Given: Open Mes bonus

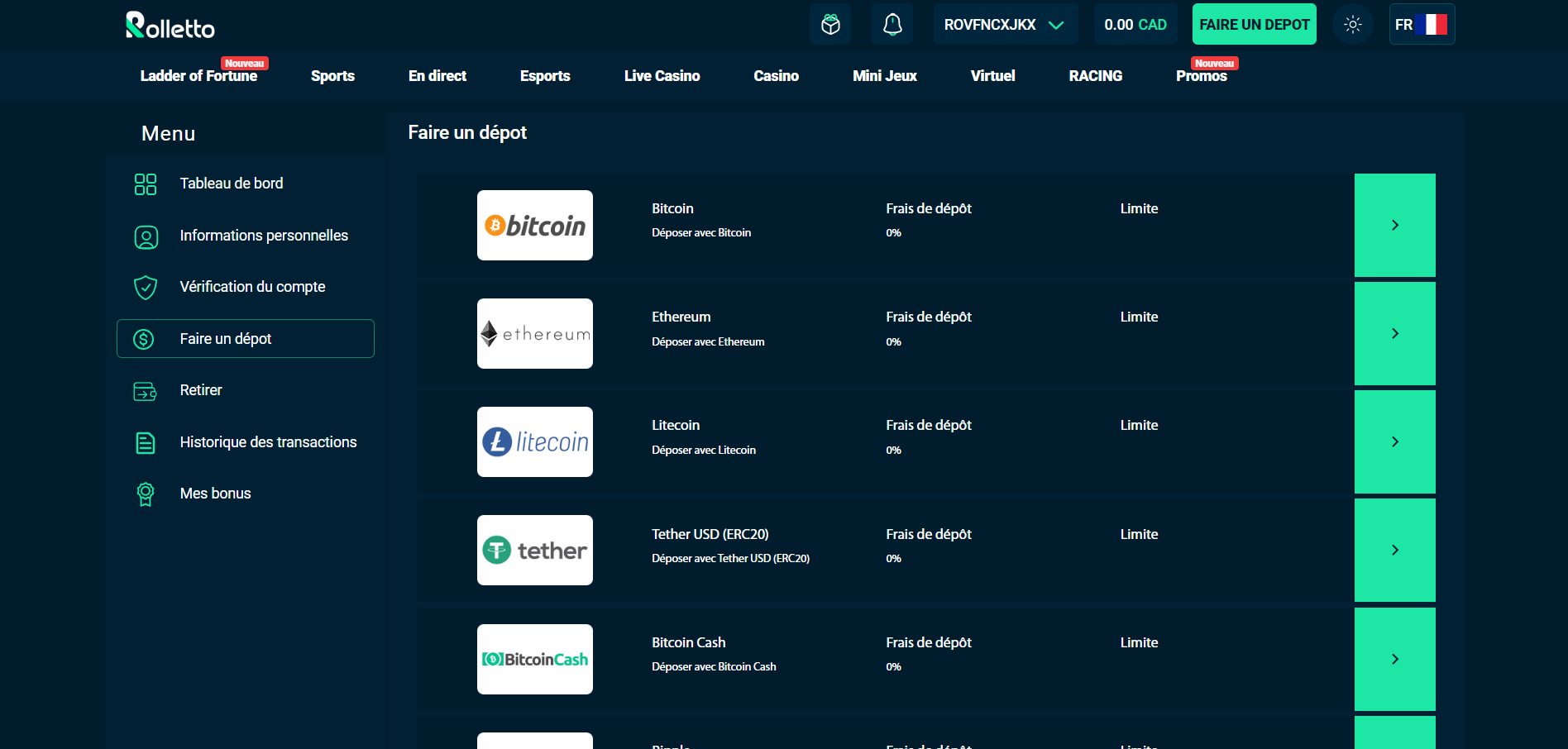Looking at the screenshot, I should [215, 494].
